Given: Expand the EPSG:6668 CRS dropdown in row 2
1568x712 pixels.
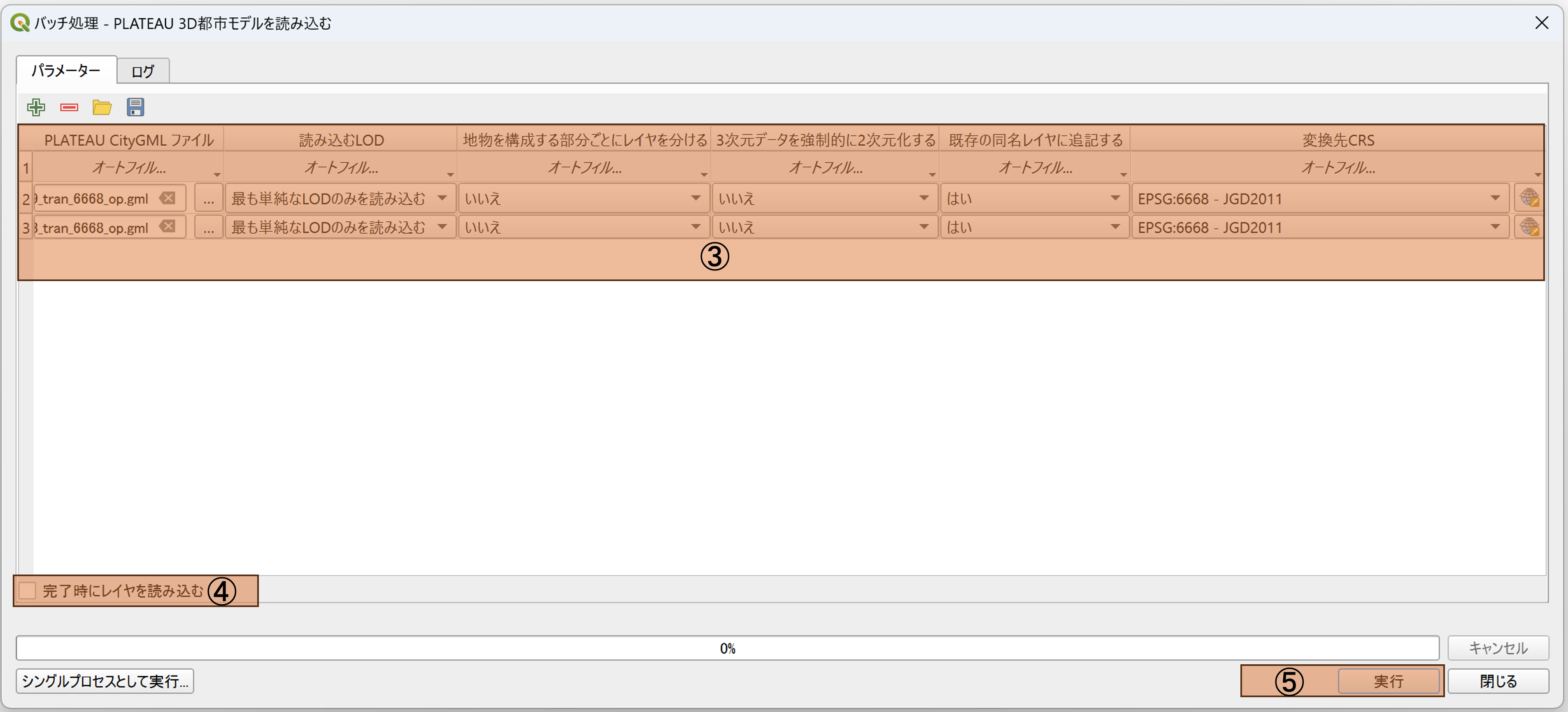Looking at the screenshot, I should pyautogui.click(x=1320, y=198).
